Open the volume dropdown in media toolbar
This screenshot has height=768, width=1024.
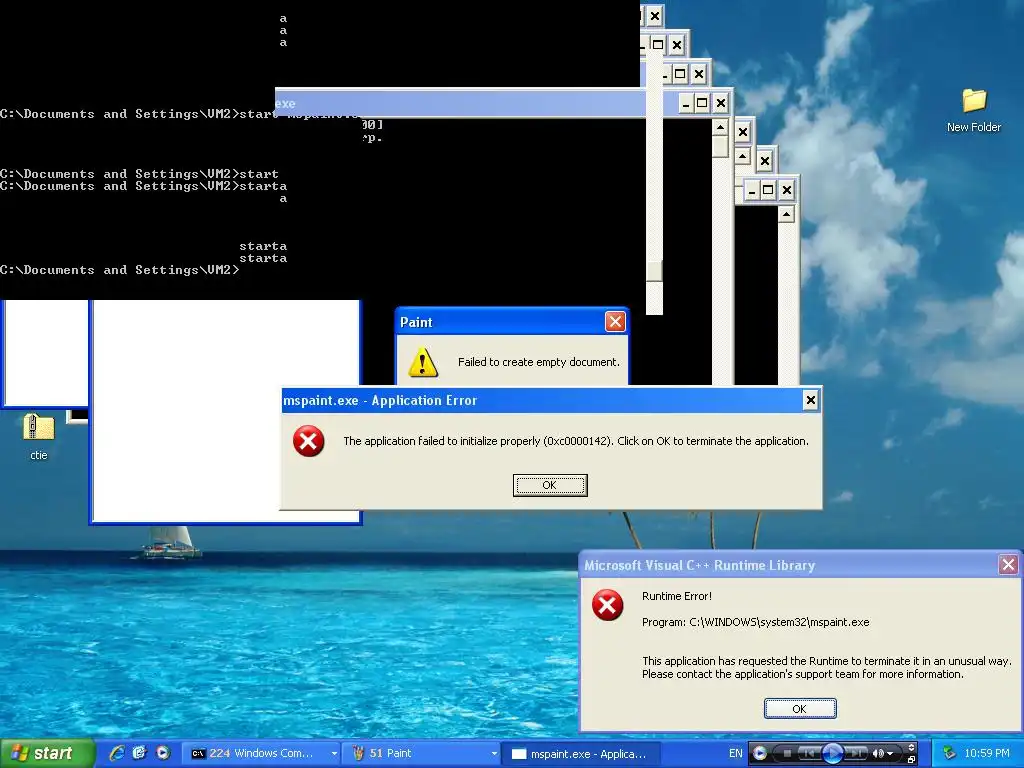pyautogui.click(x=889, y=753)
